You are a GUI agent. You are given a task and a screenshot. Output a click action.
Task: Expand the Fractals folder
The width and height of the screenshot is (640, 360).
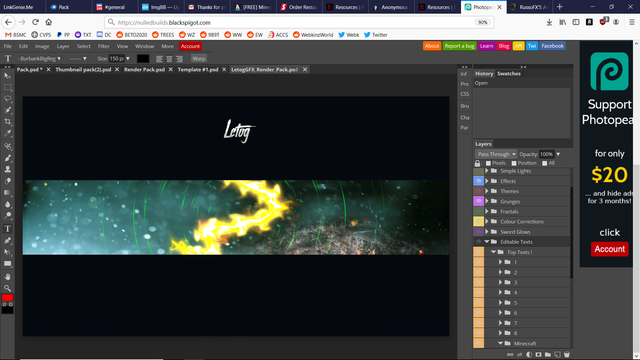(487, 211)
